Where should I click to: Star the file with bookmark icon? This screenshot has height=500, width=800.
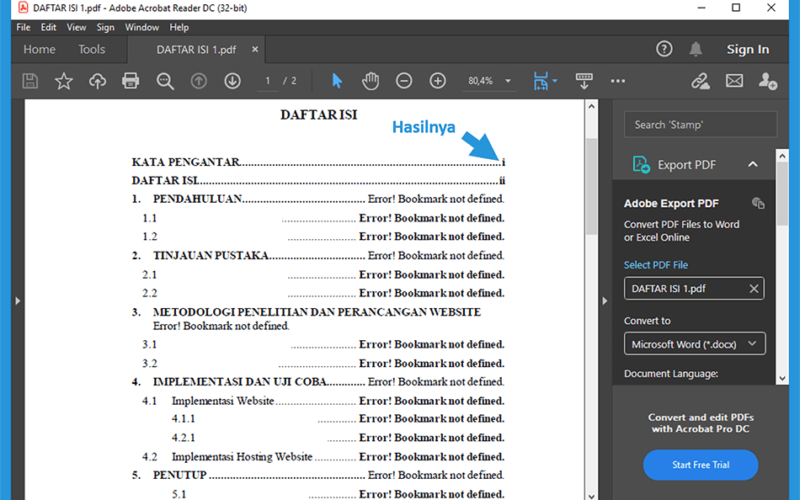pyautogui.click(x=64, y=81)
